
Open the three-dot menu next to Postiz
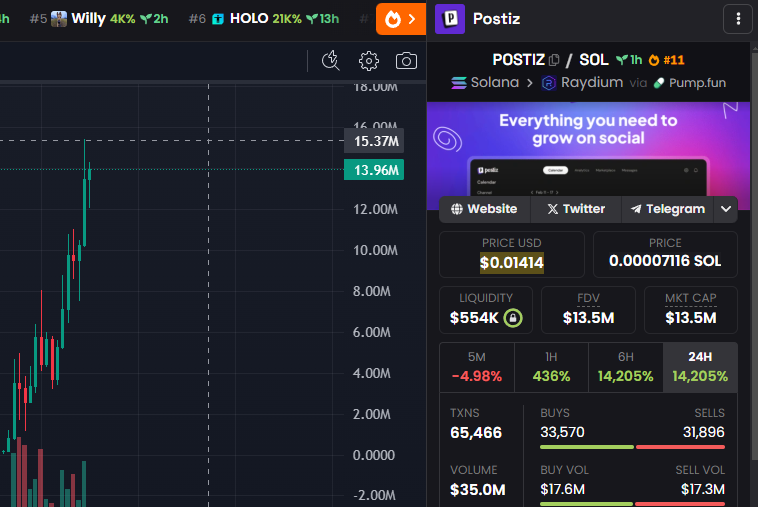coord(738,19)
